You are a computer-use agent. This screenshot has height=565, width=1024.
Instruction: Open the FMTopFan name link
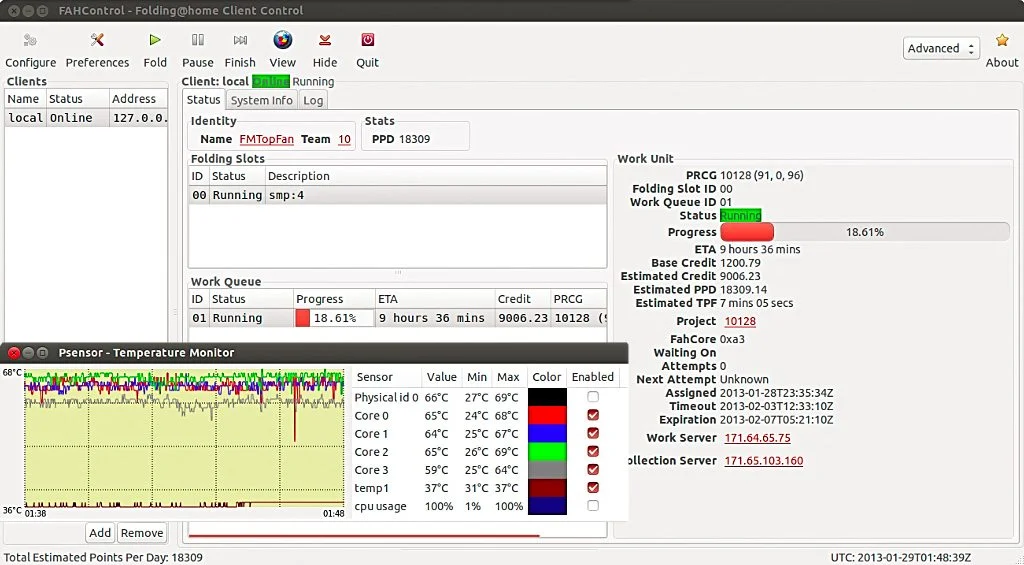[266, 139]
